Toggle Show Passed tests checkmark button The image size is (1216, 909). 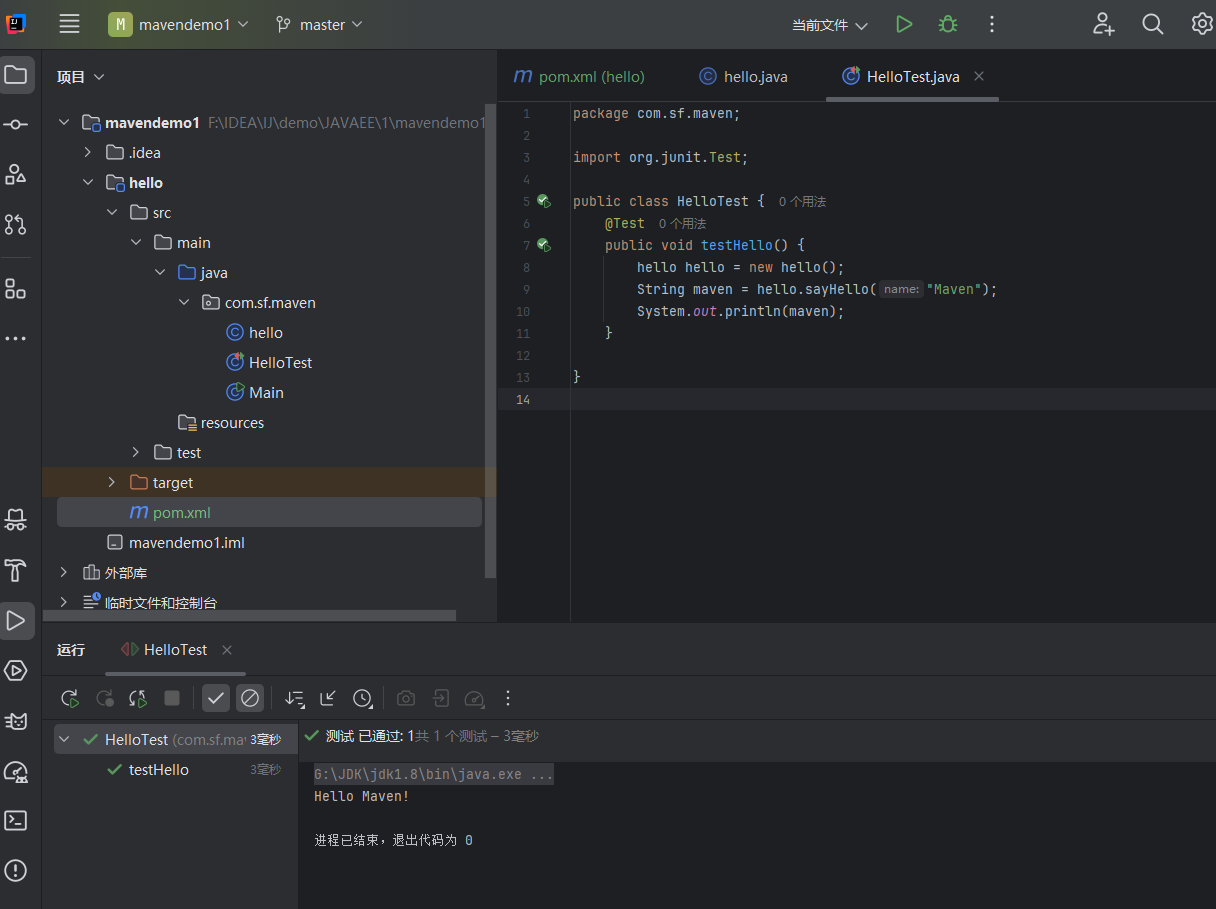(215, 698)
